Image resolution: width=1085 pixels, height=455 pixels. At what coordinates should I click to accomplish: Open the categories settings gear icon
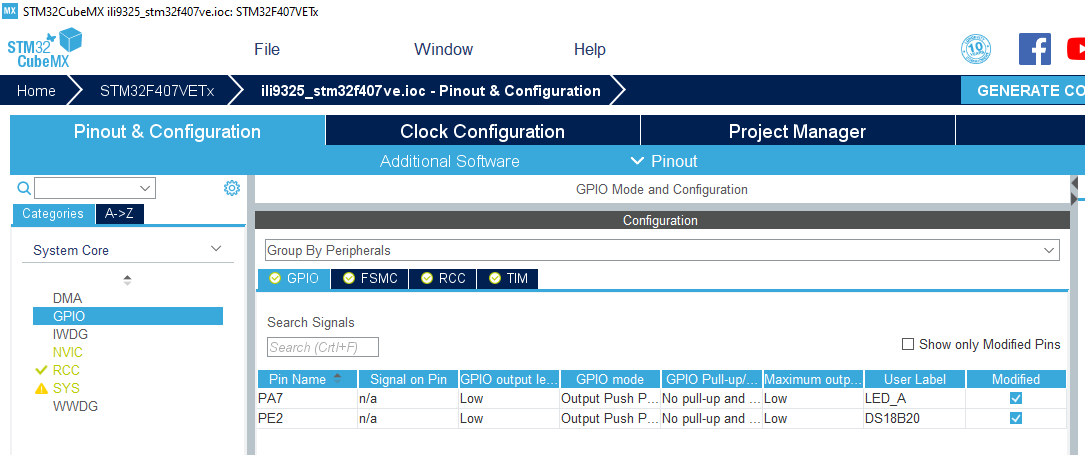tap(232, 188)
